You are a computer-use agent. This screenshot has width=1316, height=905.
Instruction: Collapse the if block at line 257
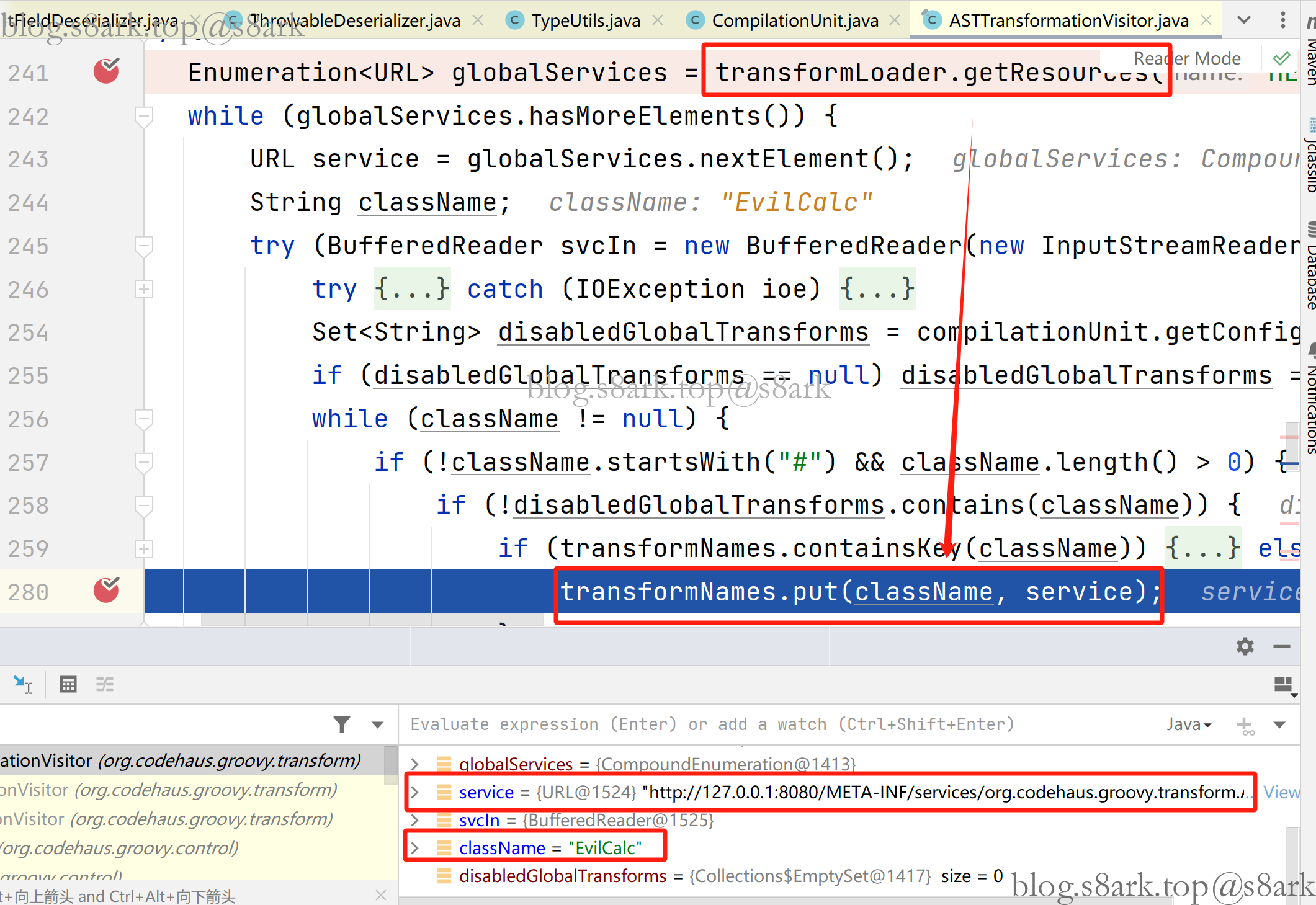tap(143, 462)
